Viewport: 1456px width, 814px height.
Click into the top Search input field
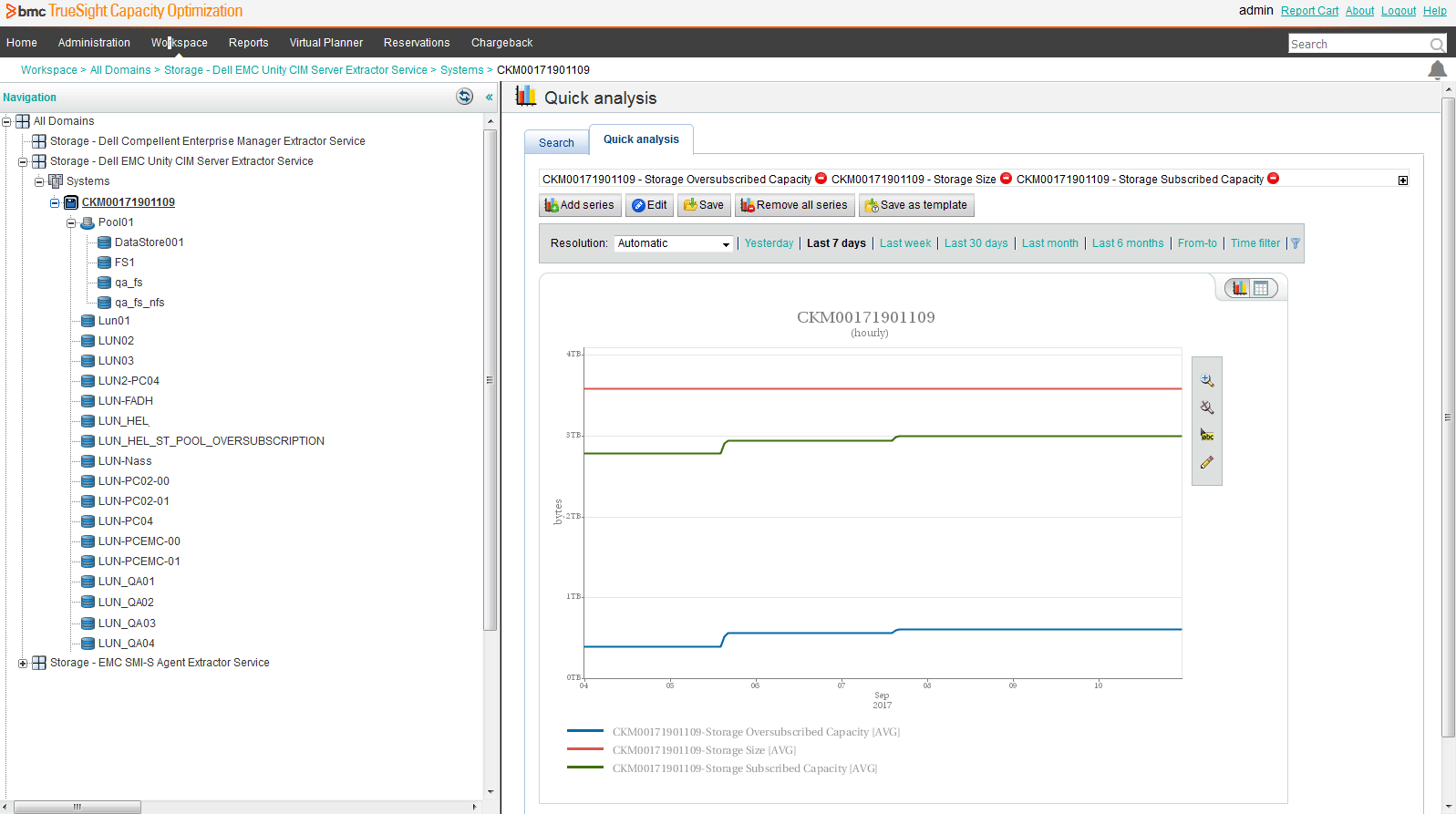(1358, 44)
